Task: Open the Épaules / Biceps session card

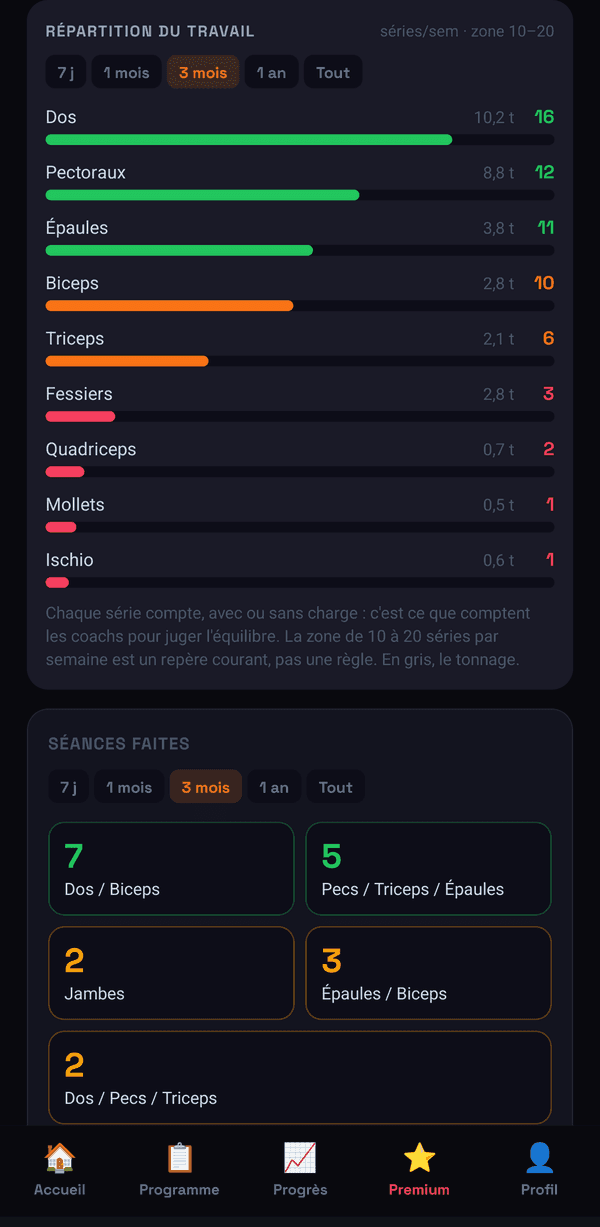Action: 428,973
